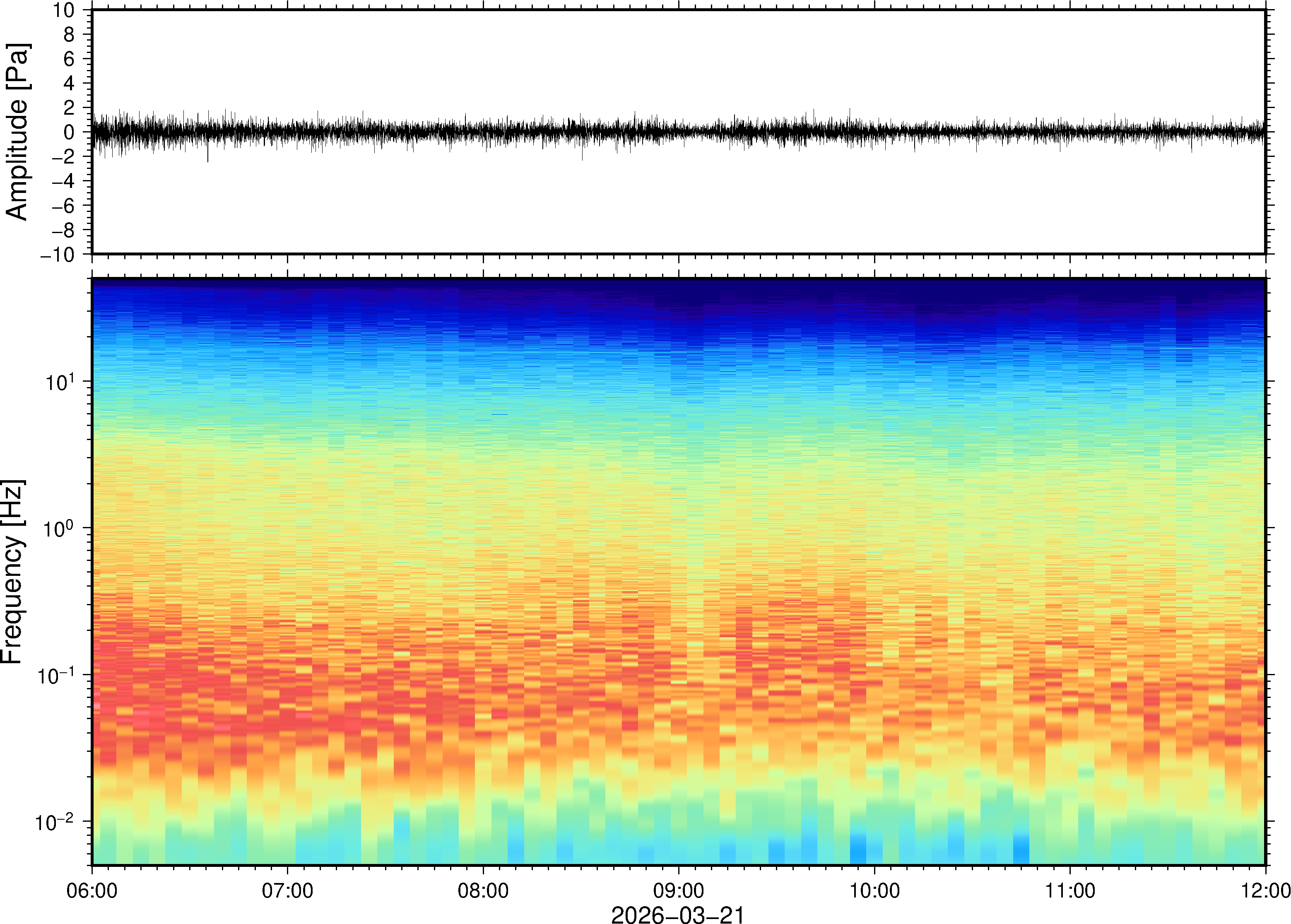Image resolution: width=1291 pixels, height=924 pixels.
Task: Click the 11:00 time axis label
Action: pyautogui.click(x=1069, y=890)
